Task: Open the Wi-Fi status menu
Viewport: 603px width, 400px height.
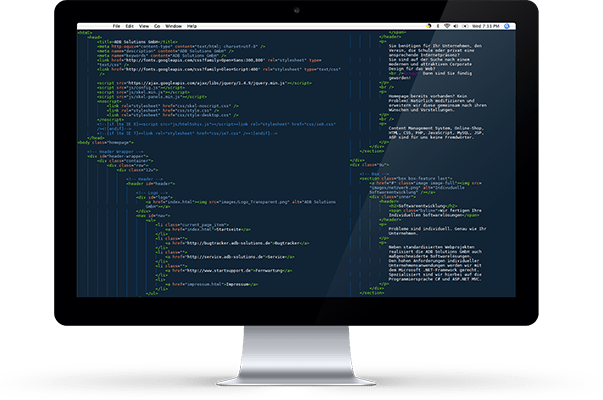Action: pyautogui.click(x=447, y=26)
